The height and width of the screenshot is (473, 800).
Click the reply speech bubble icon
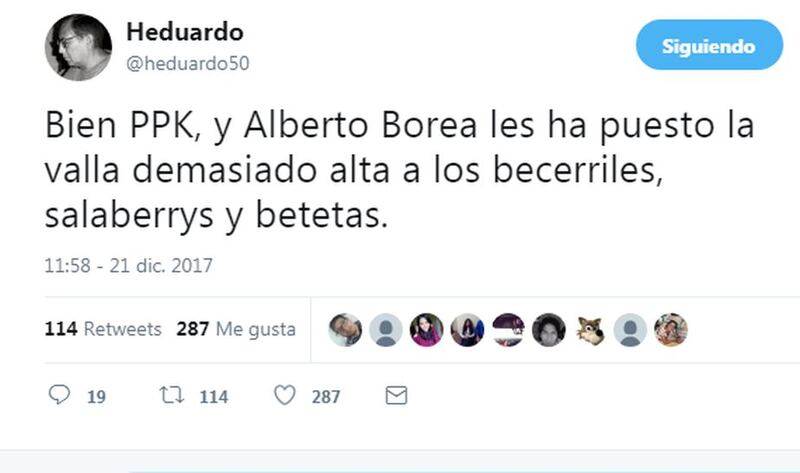(x=59, y=394)
